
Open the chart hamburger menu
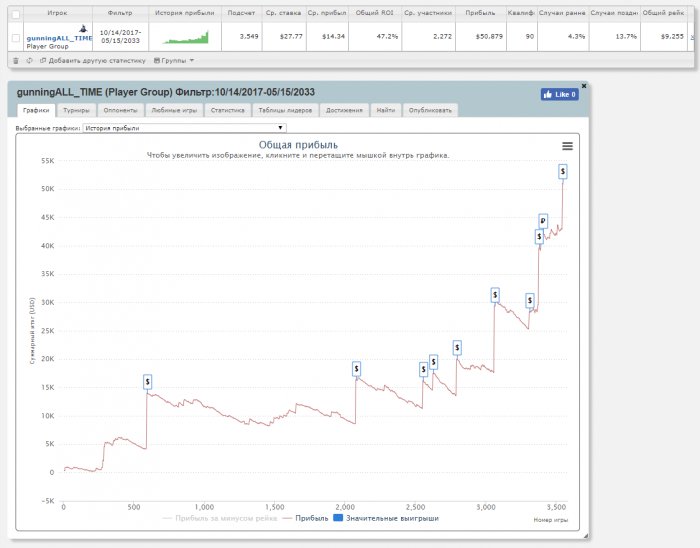pyautogui.click(x=567, y=146)
